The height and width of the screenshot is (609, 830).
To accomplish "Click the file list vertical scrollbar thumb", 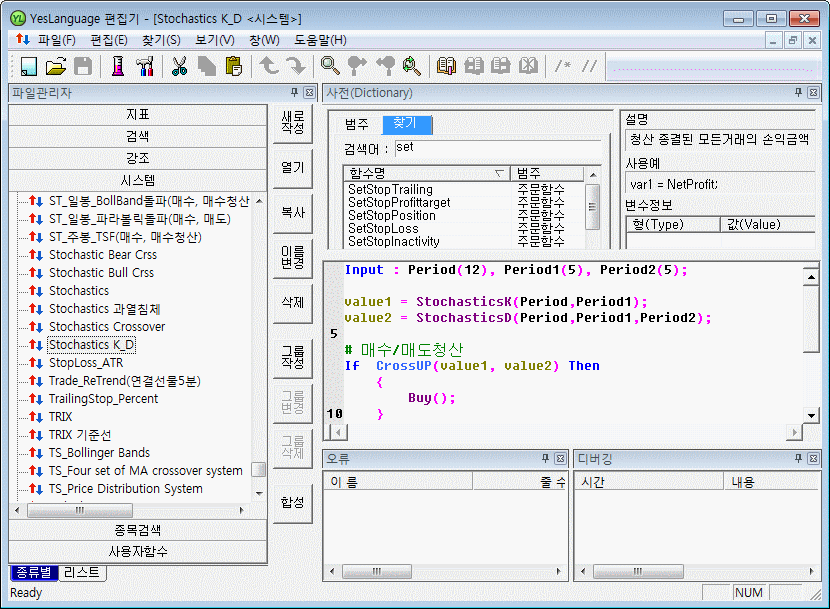I will coord(259,469).
